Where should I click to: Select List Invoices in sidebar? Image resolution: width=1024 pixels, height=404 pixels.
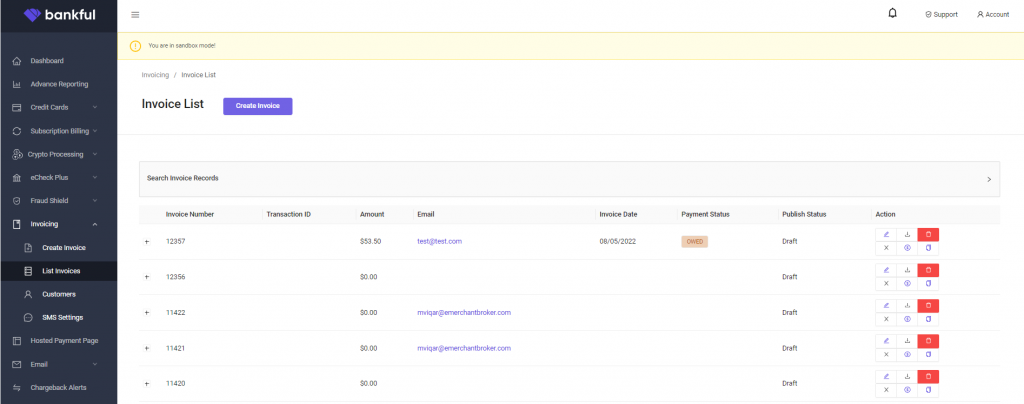coord(58,271)
